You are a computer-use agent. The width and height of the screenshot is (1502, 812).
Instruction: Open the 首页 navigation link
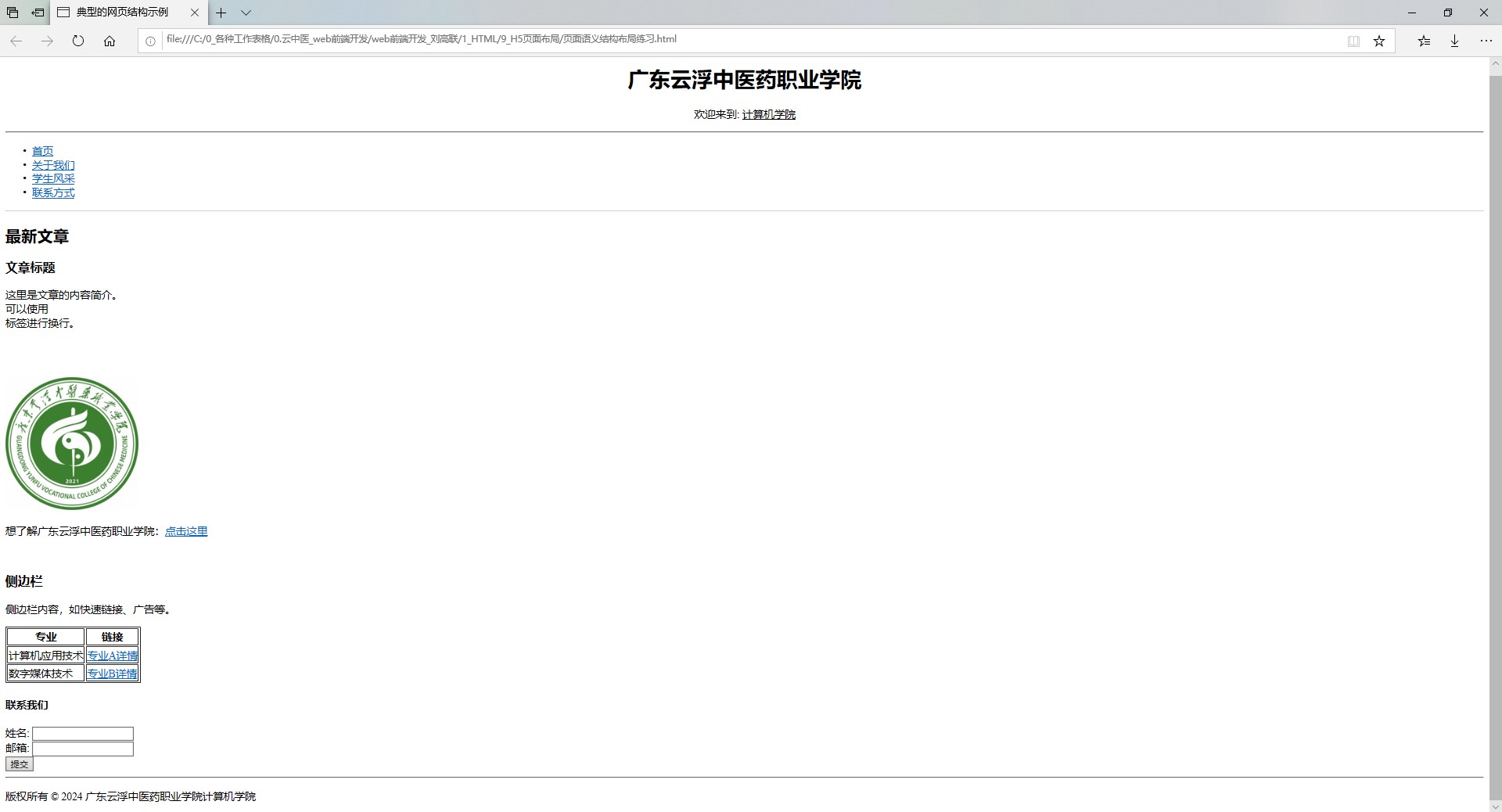click(43, 151)
